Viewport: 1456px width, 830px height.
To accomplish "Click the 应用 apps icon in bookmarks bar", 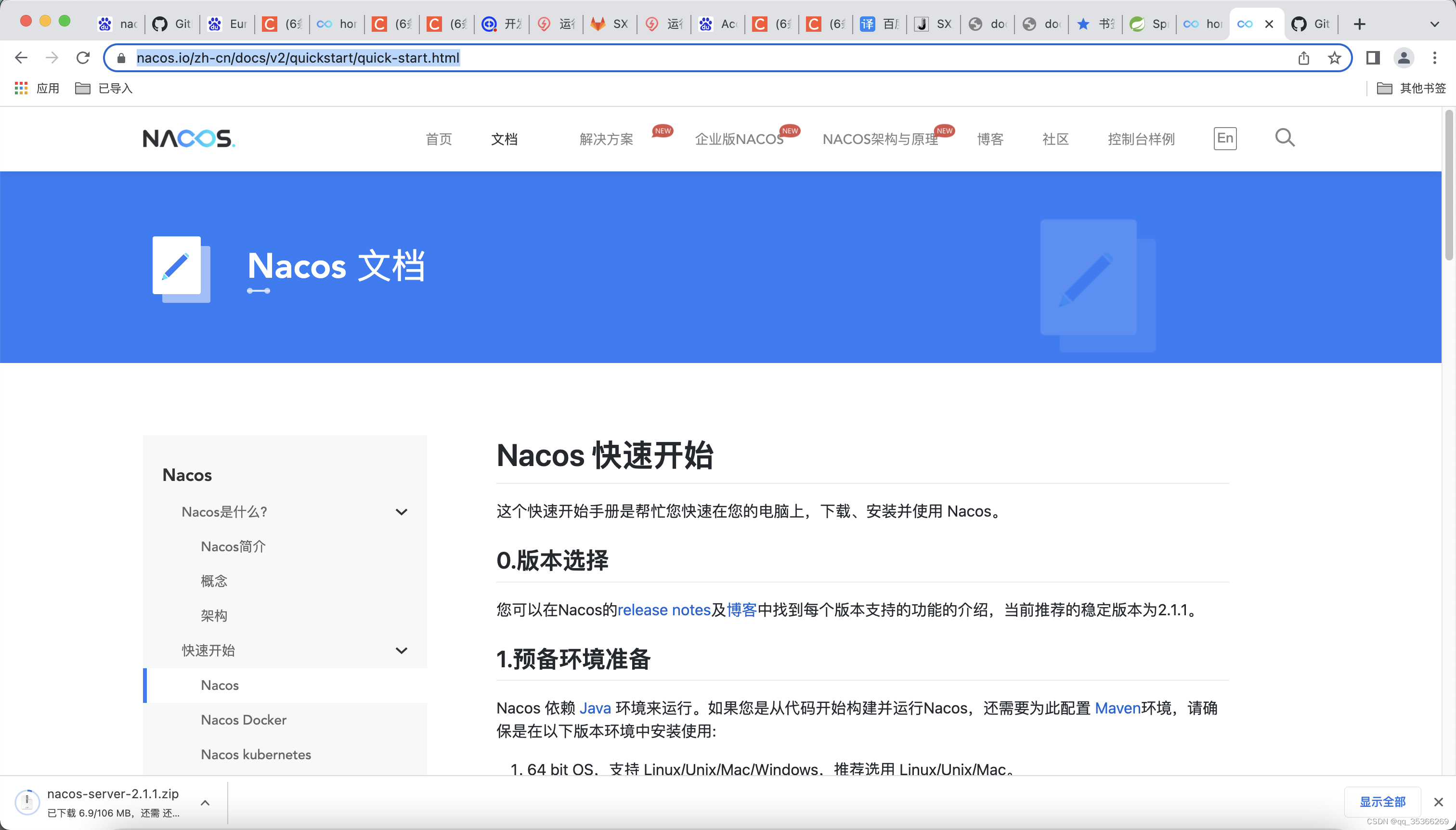I will 21,88.
